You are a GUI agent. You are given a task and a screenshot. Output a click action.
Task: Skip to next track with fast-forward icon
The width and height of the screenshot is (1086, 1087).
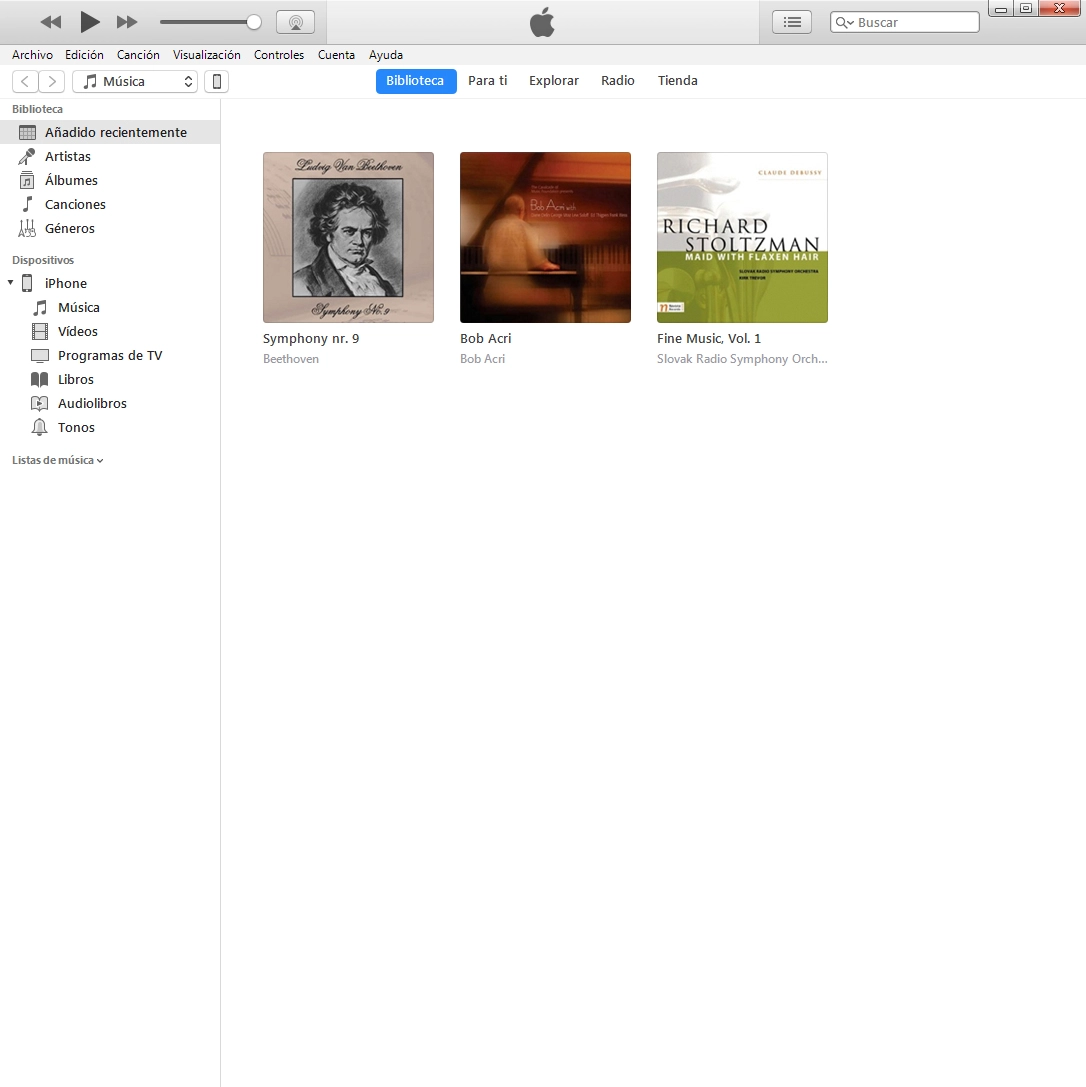127,22
